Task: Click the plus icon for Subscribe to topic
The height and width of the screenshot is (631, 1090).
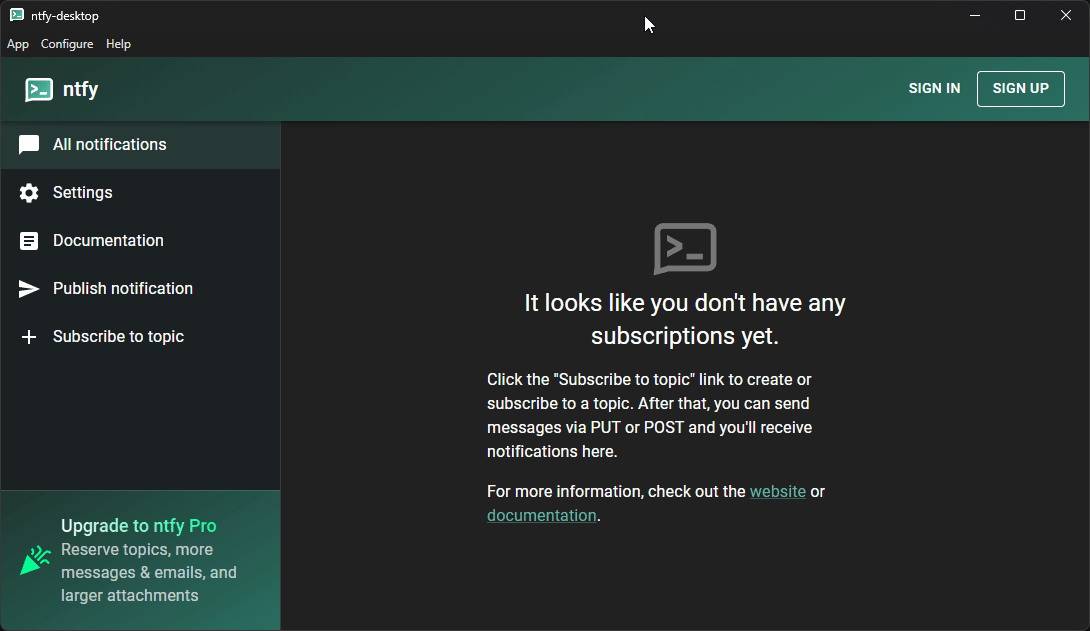Action: [x=29, y=336]
